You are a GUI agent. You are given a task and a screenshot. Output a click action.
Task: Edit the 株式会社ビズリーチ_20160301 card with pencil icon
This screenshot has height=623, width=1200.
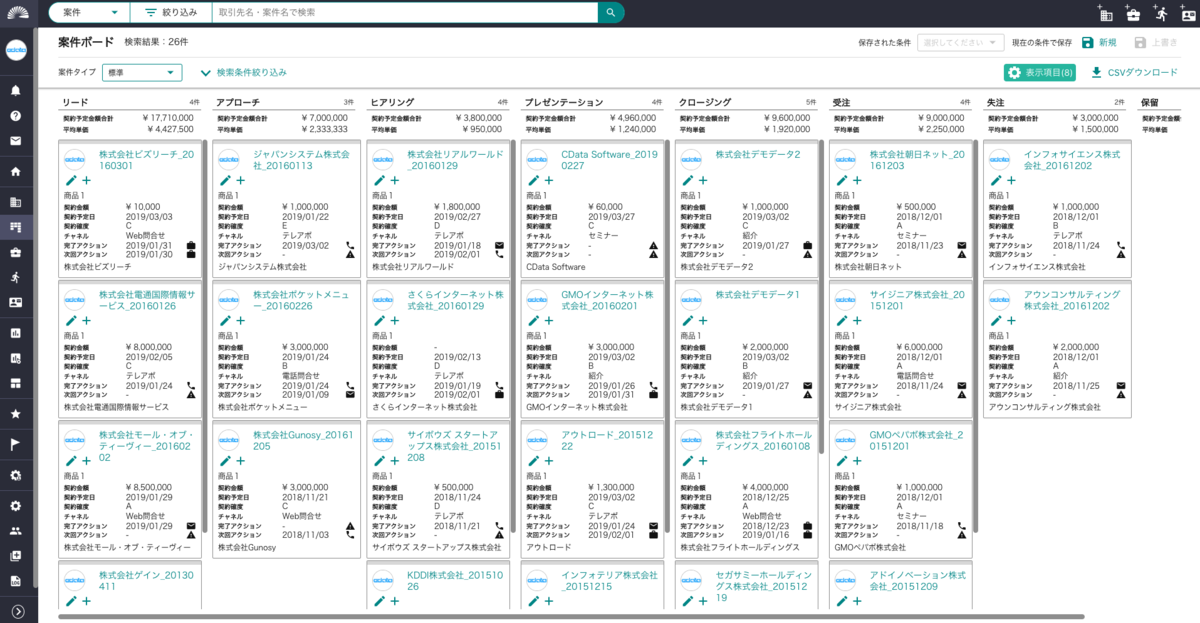[x=71, y=180]
